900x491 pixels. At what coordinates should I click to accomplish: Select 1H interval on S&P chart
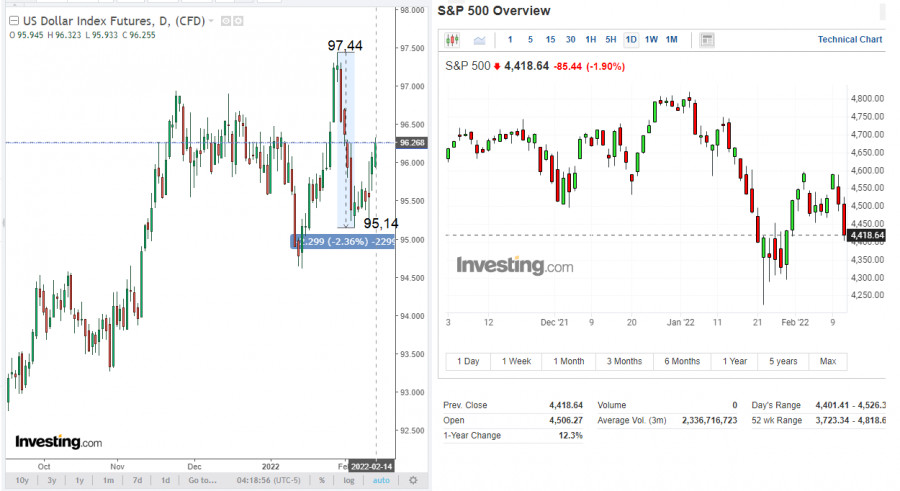pyautogui.click(x=591, y=40)
